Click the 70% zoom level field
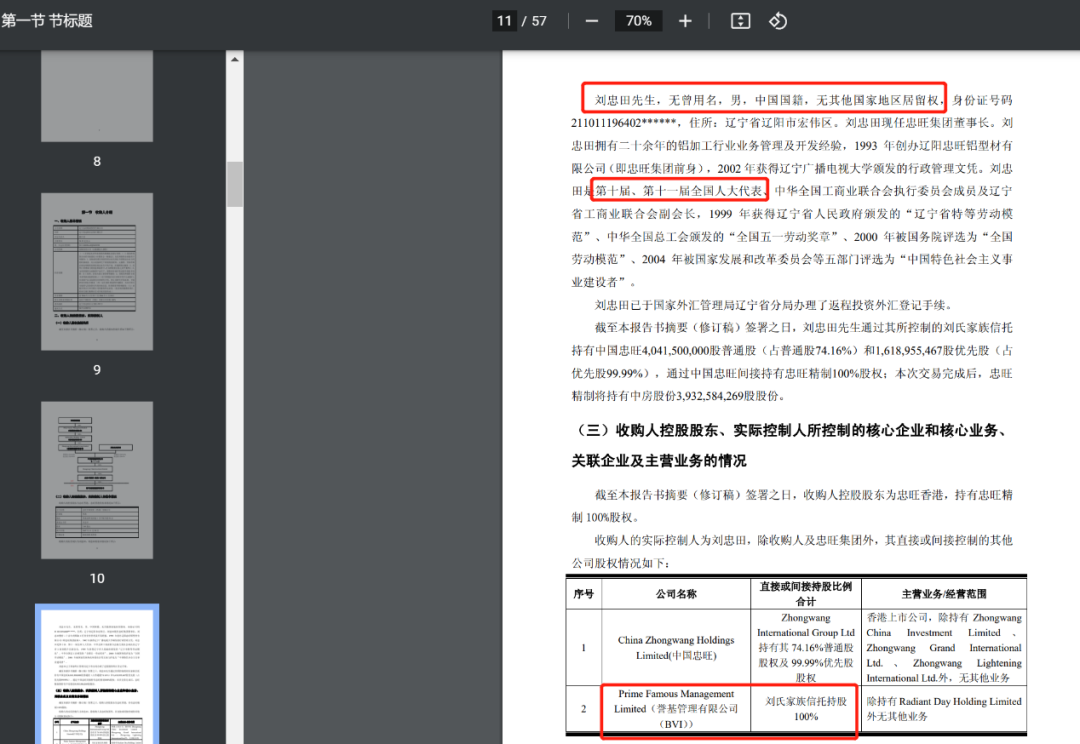This screenshot has height=744, width=1080. coord(638,21)
